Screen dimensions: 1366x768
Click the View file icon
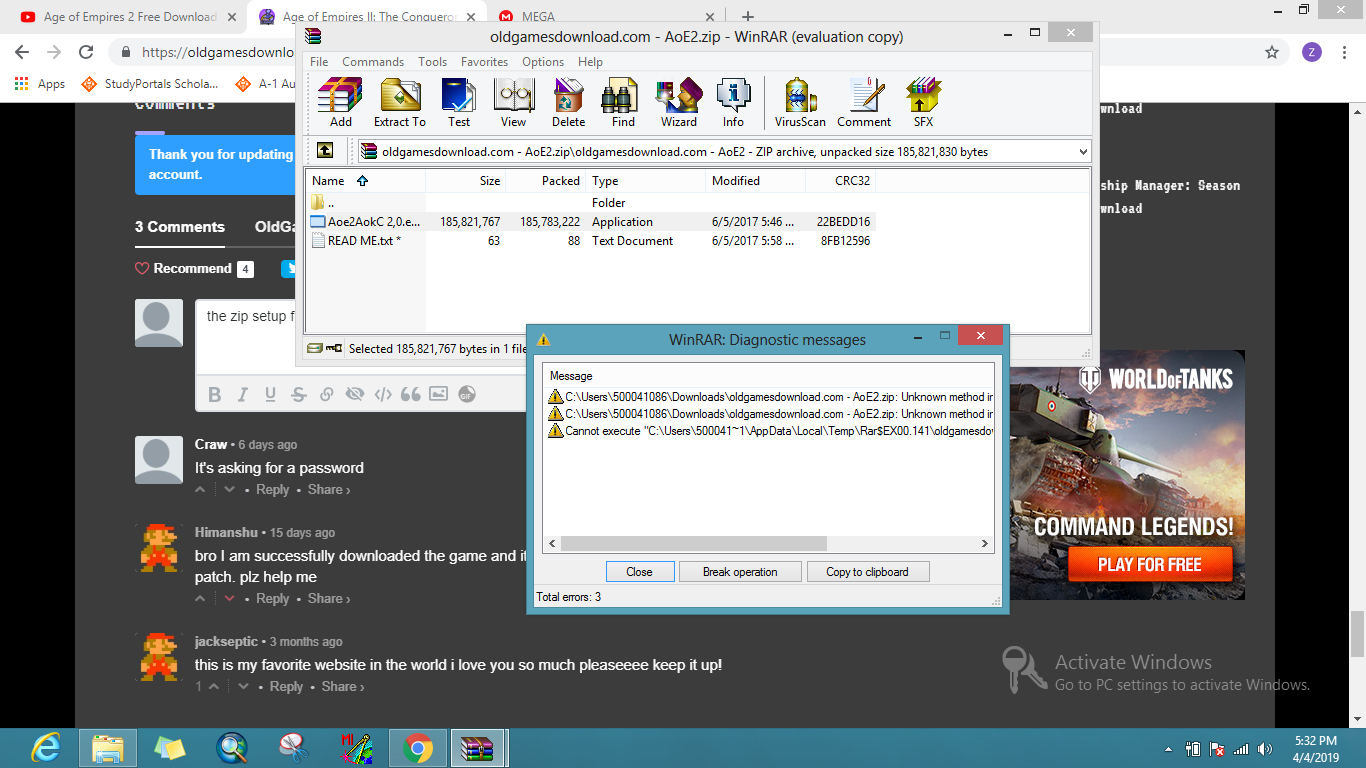[x=514, y=103]
